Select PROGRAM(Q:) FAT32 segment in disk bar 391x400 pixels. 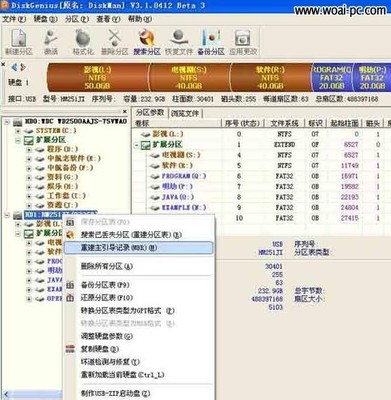click(331, 77)
